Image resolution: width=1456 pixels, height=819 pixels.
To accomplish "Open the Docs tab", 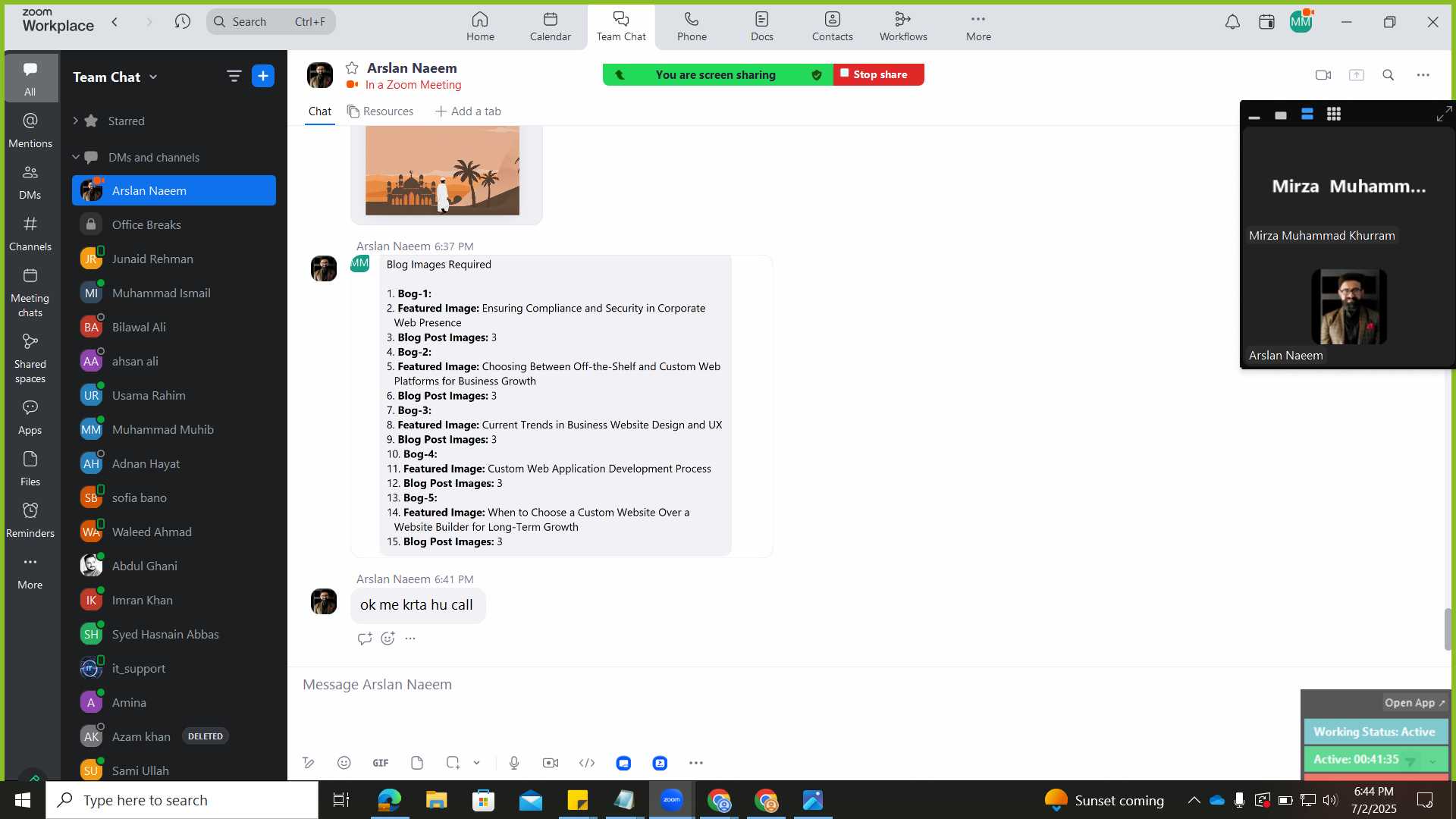I will pos(762,27).
